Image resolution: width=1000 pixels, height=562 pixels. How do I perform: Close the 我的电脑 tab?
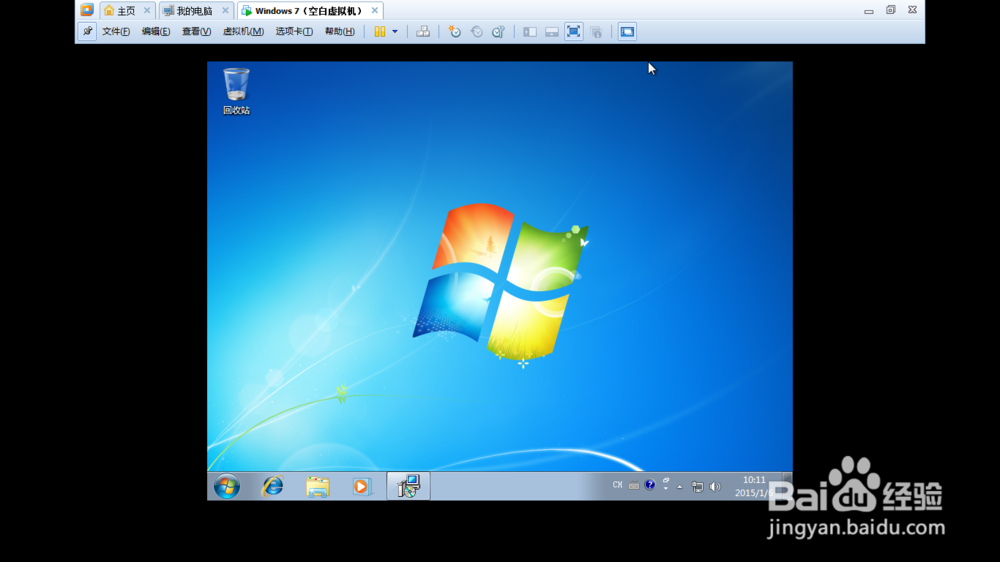pos(225,11)
